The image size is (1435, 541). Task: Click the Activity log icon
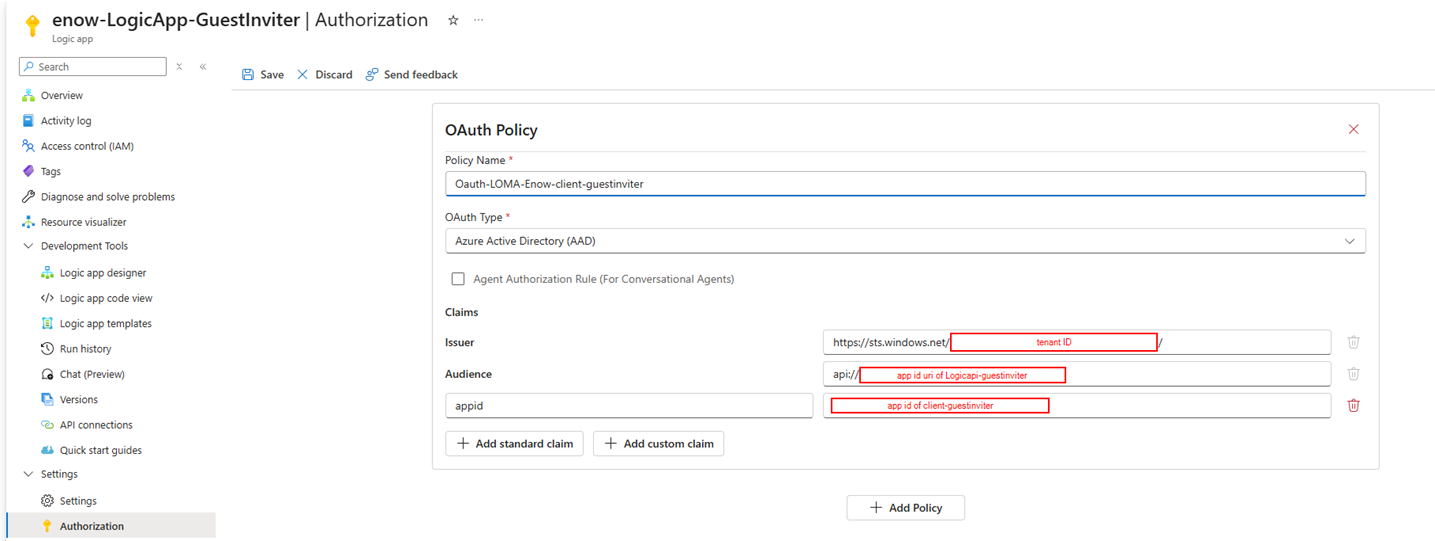(x=28, y=121)
